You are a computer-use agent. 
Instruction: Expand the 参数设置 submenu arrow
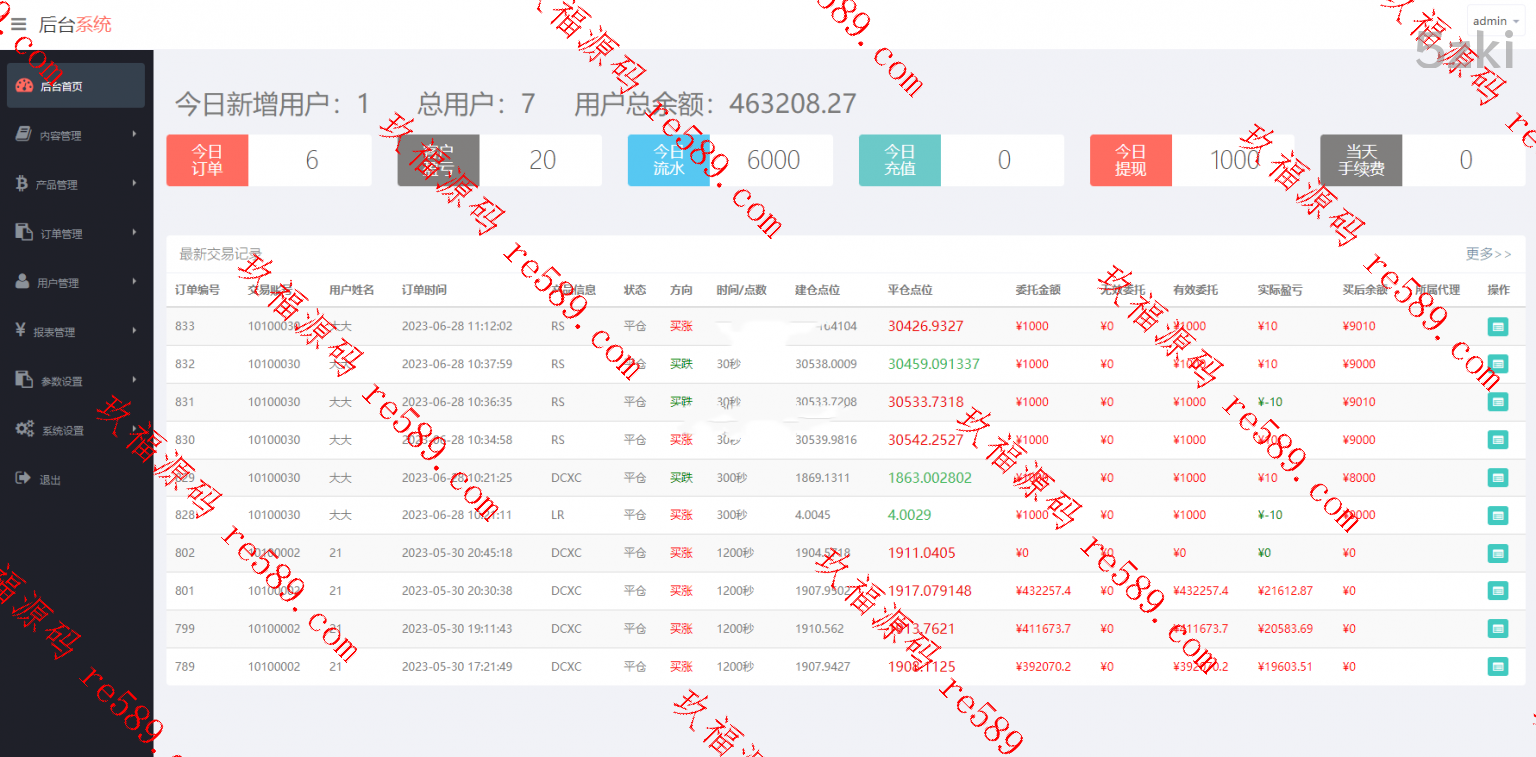pos(134,380)
